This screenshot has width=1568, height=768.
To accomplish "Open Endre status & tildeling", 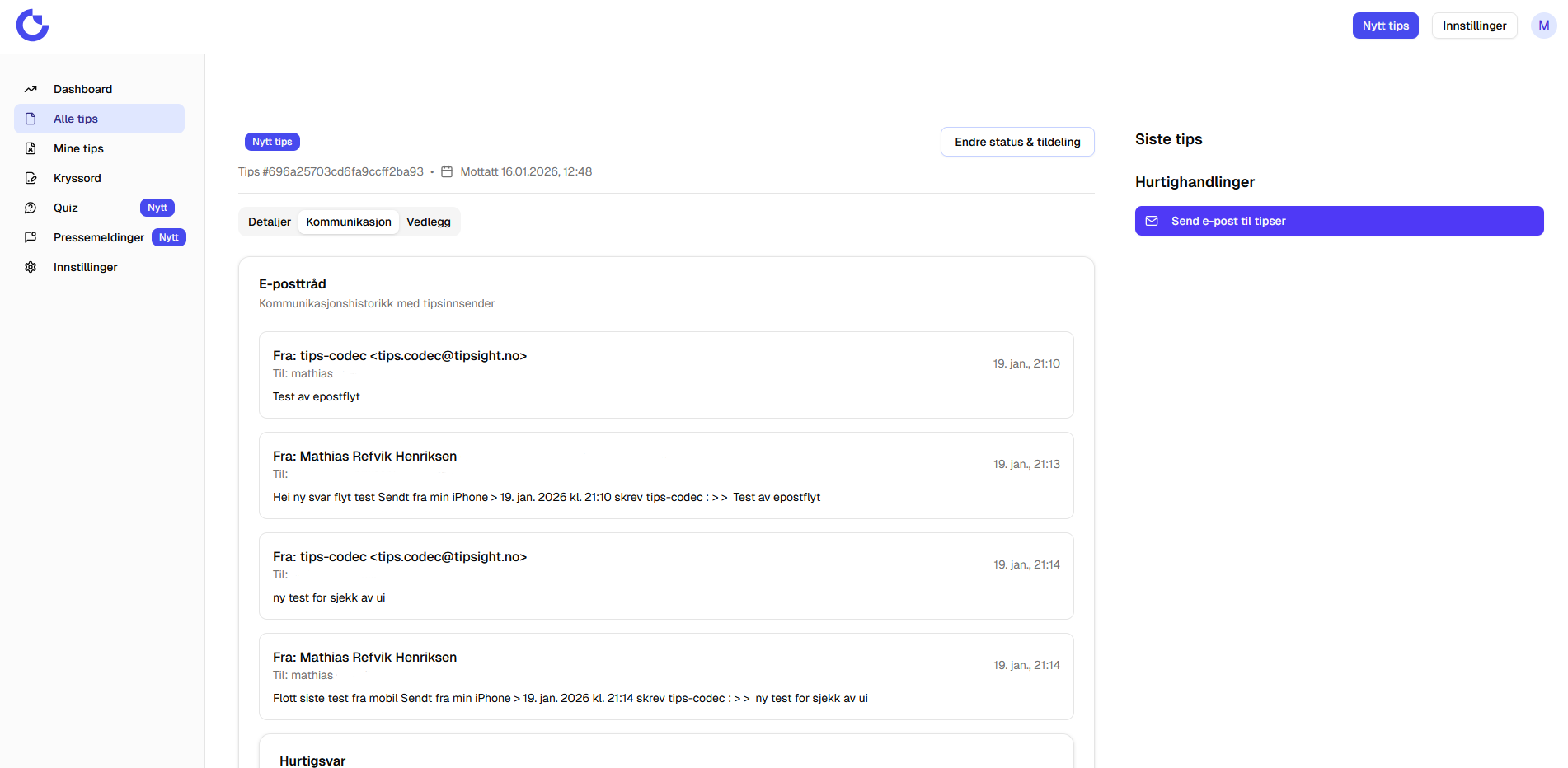I will pyautogui.click(x=1017, y=142).
